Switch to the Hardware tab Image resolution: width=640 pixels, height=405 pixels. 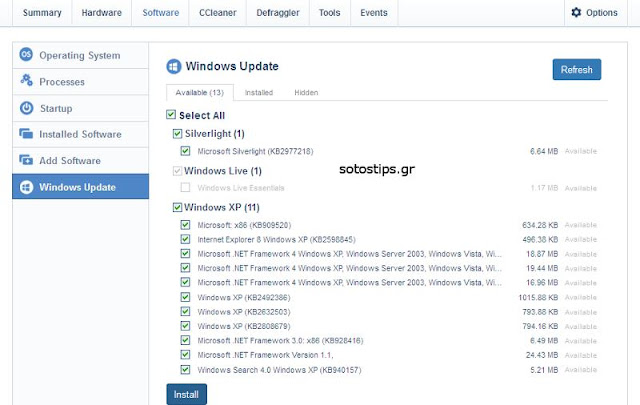click(102, 13)
